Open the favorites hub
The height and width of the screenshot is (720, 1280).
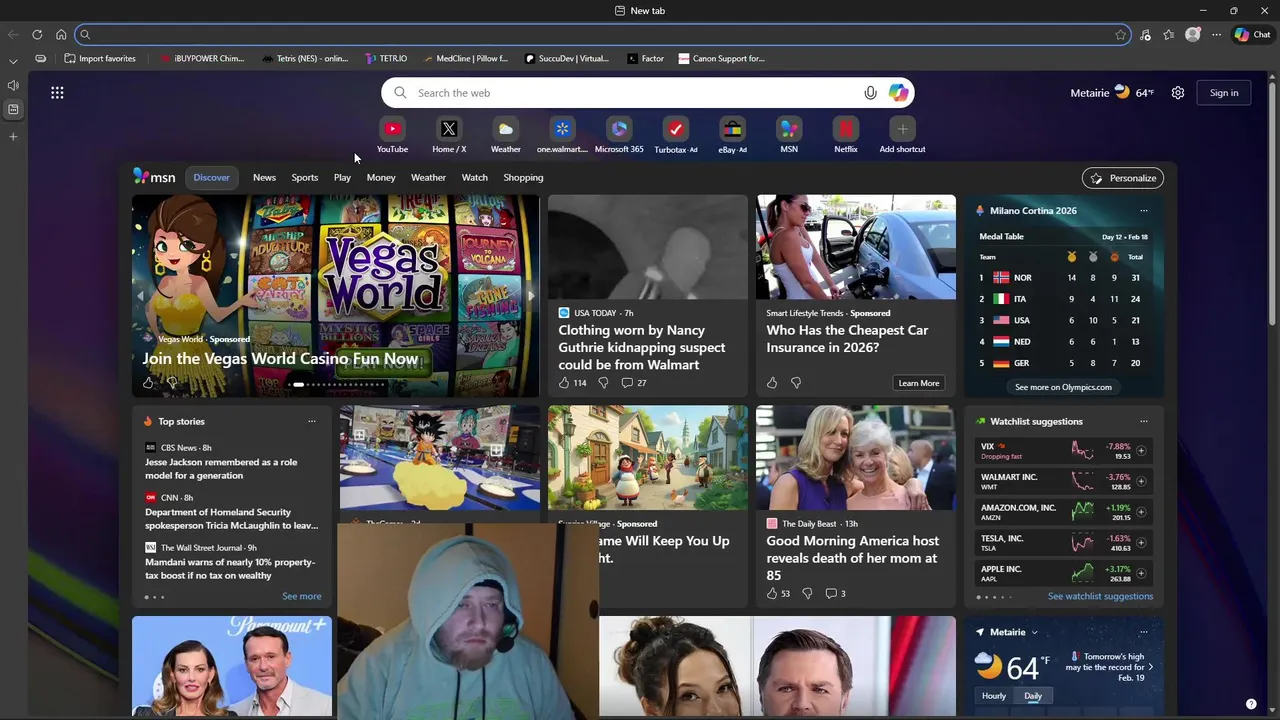[1169, 34]
